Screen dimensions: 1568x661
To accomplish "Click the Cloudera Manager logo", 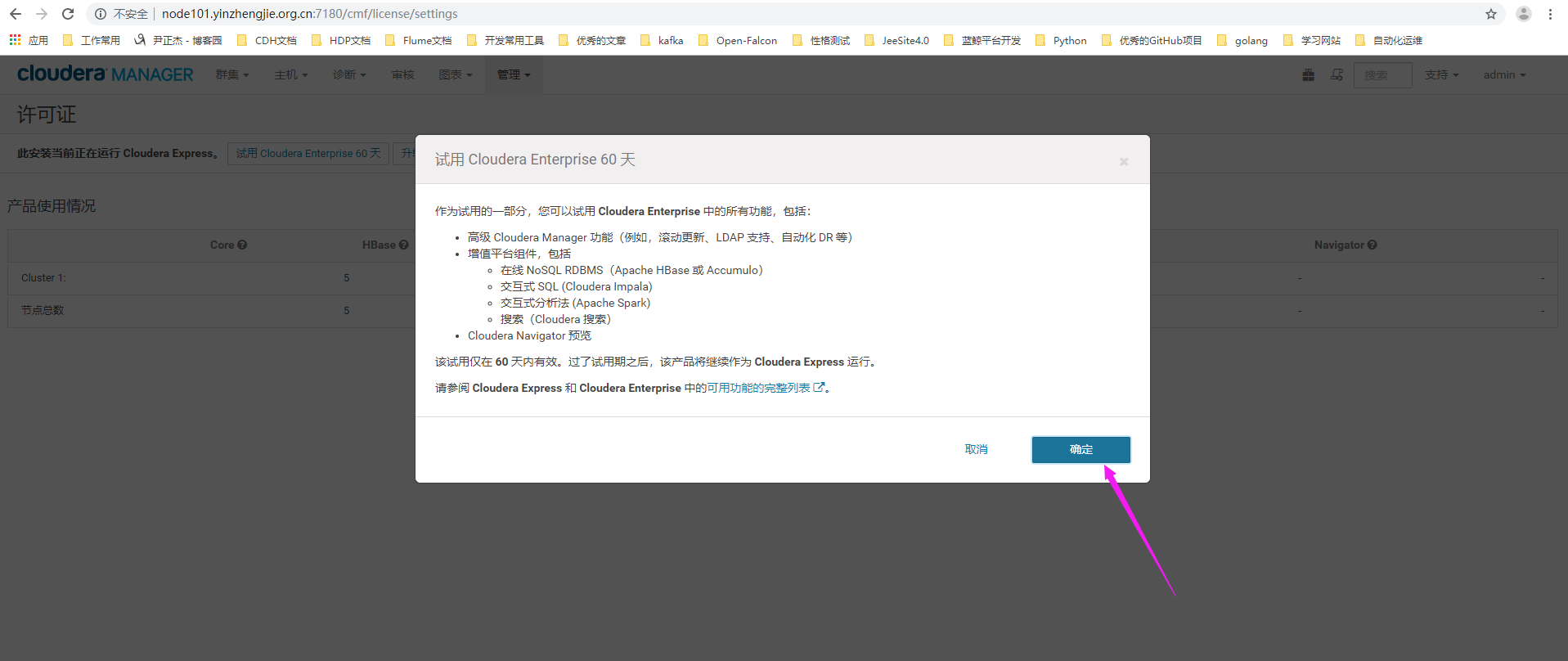I will click(x=106, y=74).
